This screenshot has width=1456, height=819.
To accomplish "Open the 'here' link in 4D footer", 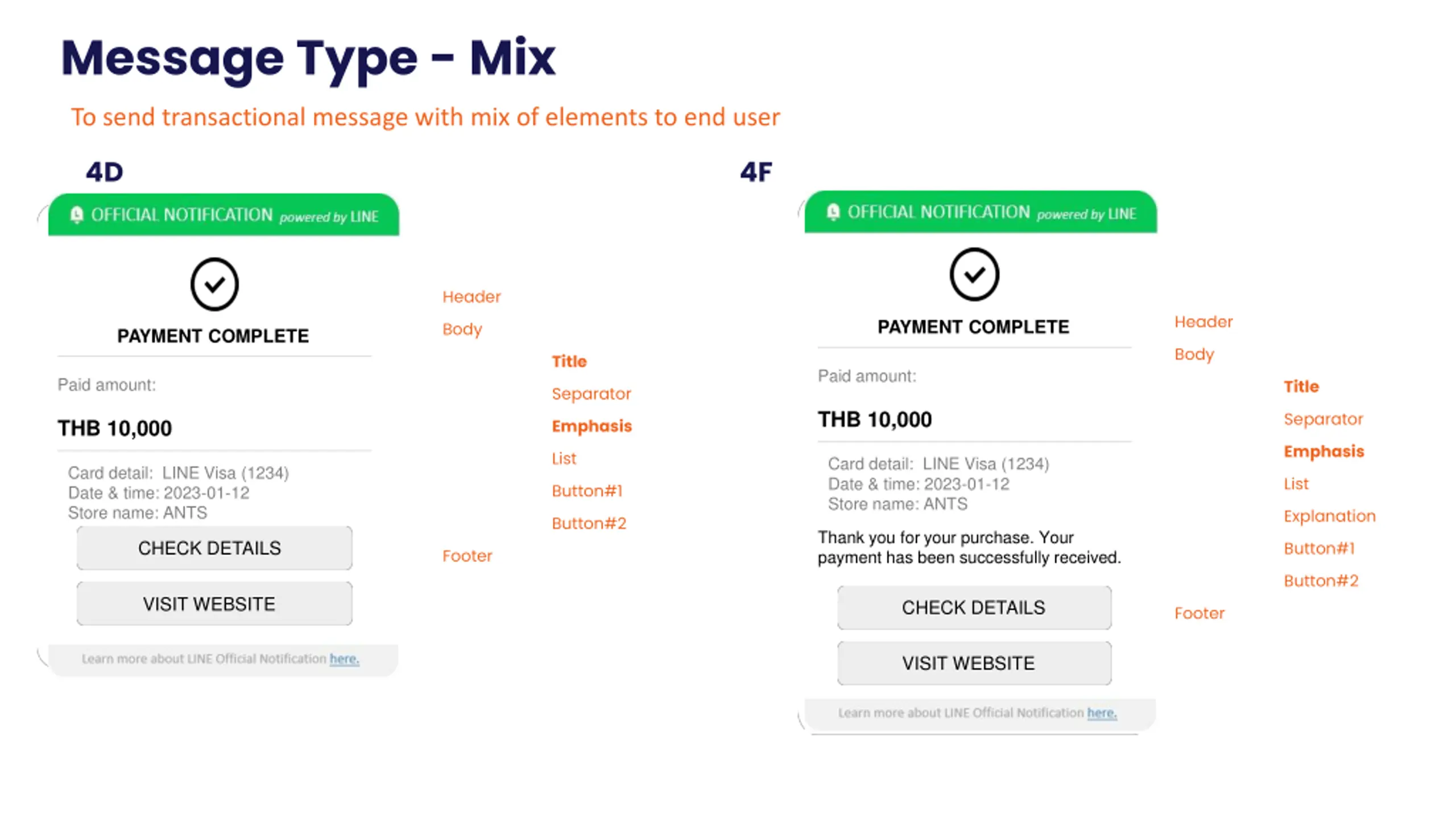I will pyautogui.click(x=344, y=659).
